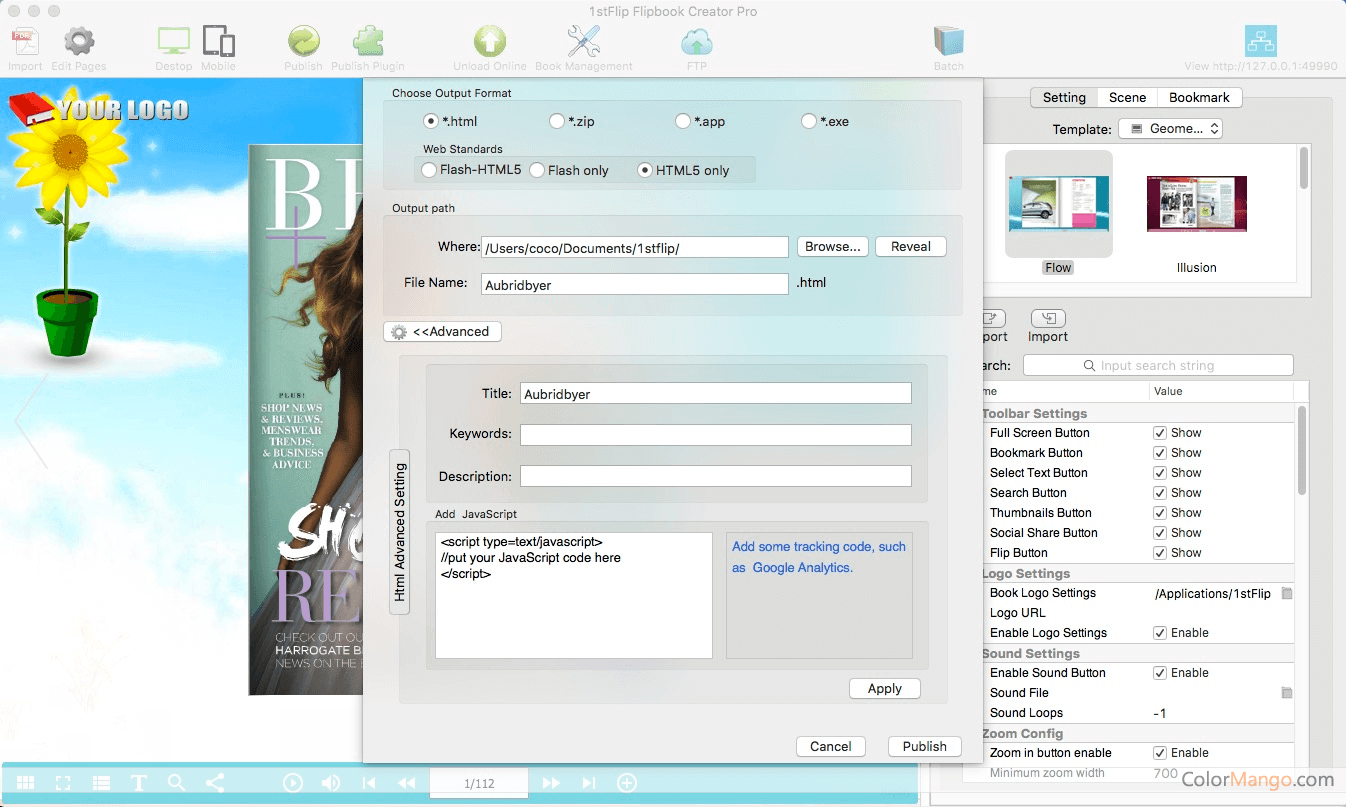
Task: Switch to Desktop preview mode
Action: [x=174, y=42]
